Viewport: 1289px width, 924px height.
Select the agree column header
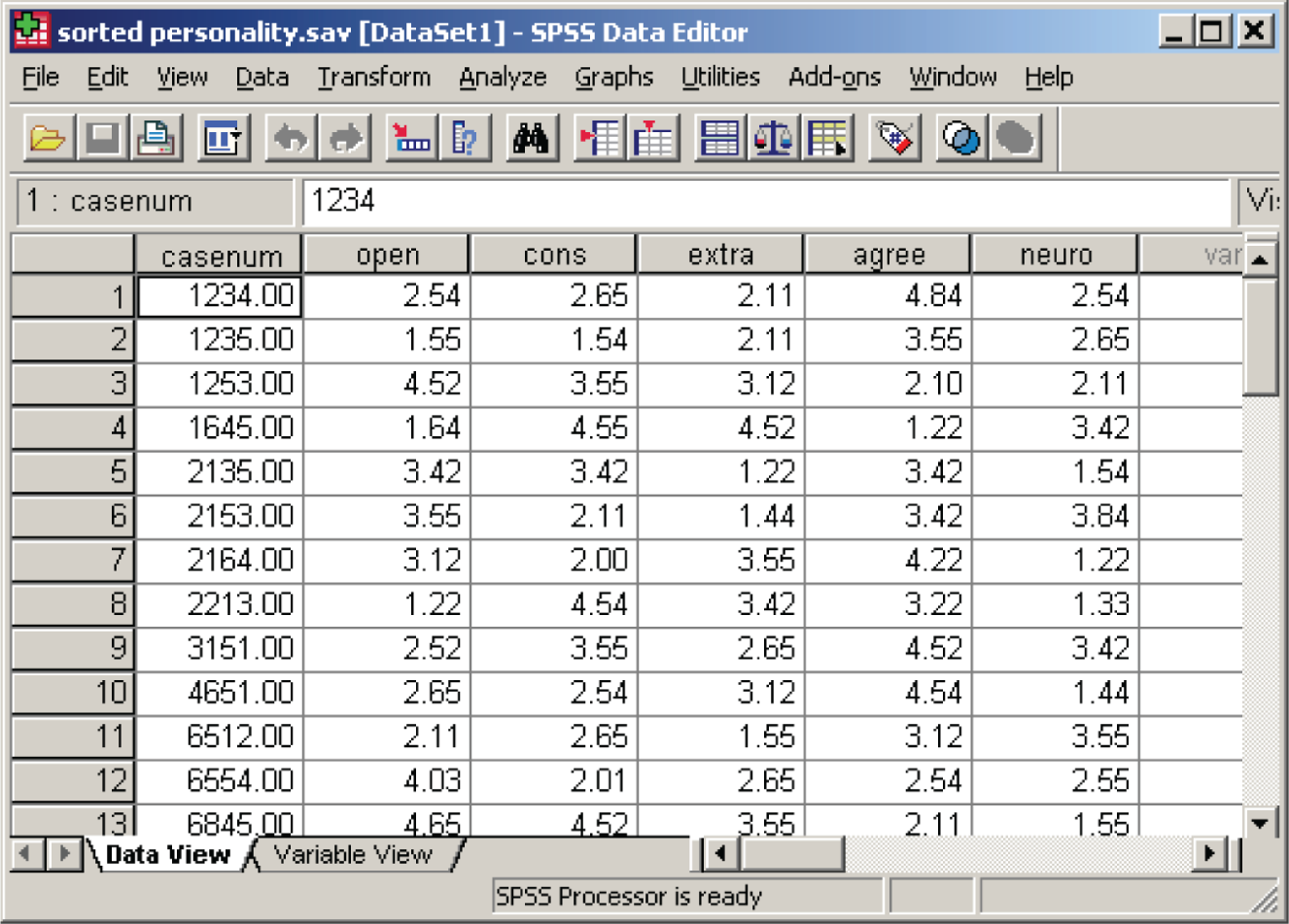[888, 256]
